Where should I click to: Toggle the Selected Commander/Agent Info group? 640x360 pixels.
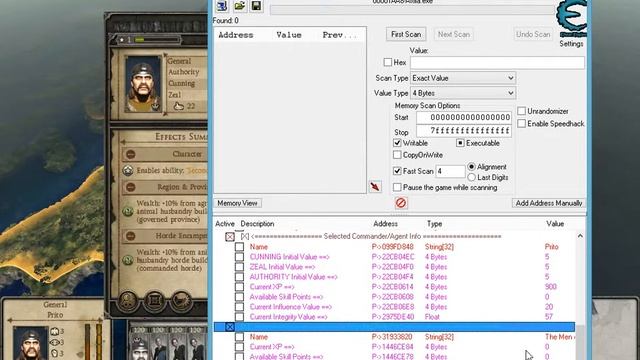230,237
